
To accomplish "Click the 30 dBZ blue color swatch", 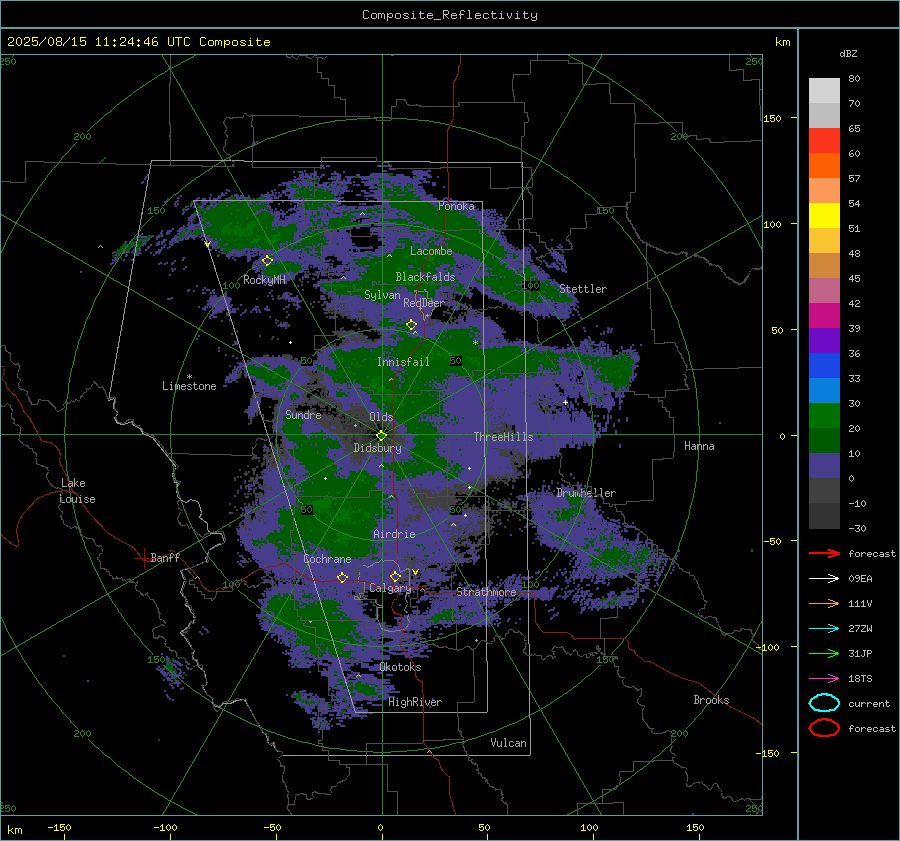I will pyautogui.click(x=824, y=390).
